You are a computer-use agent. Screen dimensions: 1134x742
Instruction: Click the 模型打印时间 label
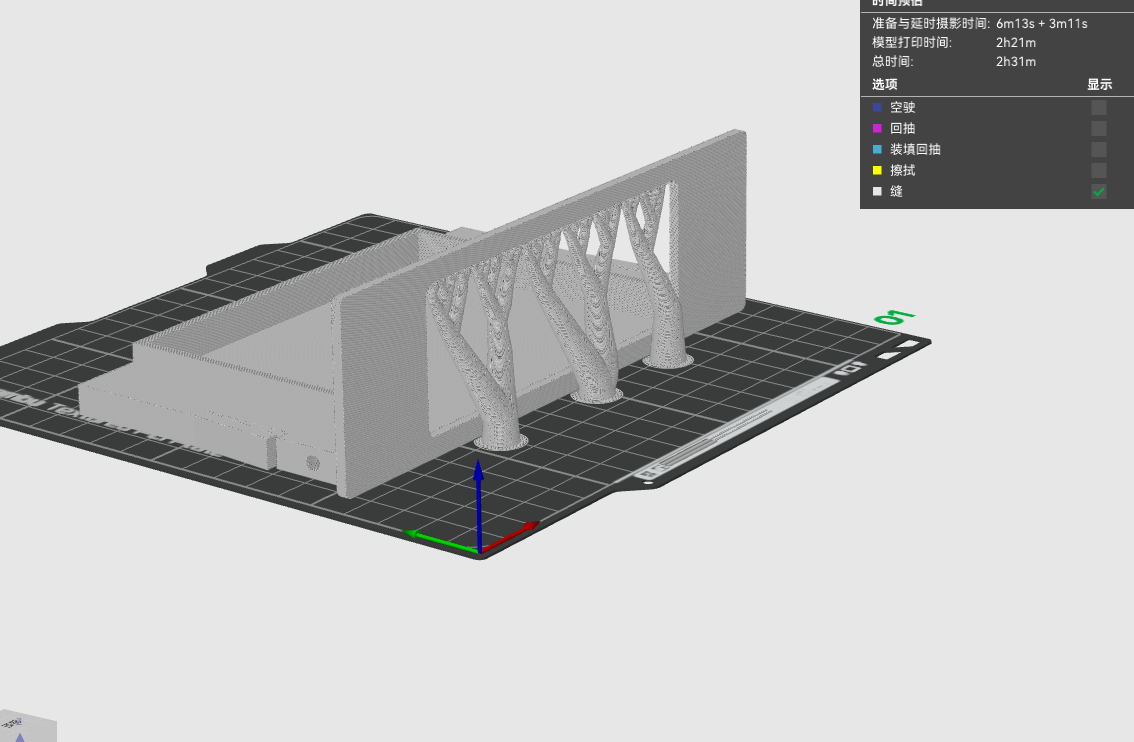tap(912, 43)
